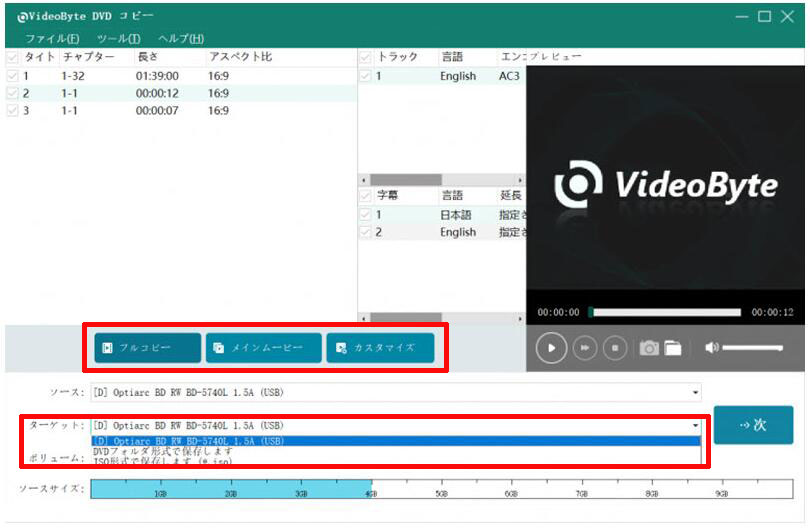Stop the preview playback
Viewport: 810px width, 528px height.
point(615,348)
